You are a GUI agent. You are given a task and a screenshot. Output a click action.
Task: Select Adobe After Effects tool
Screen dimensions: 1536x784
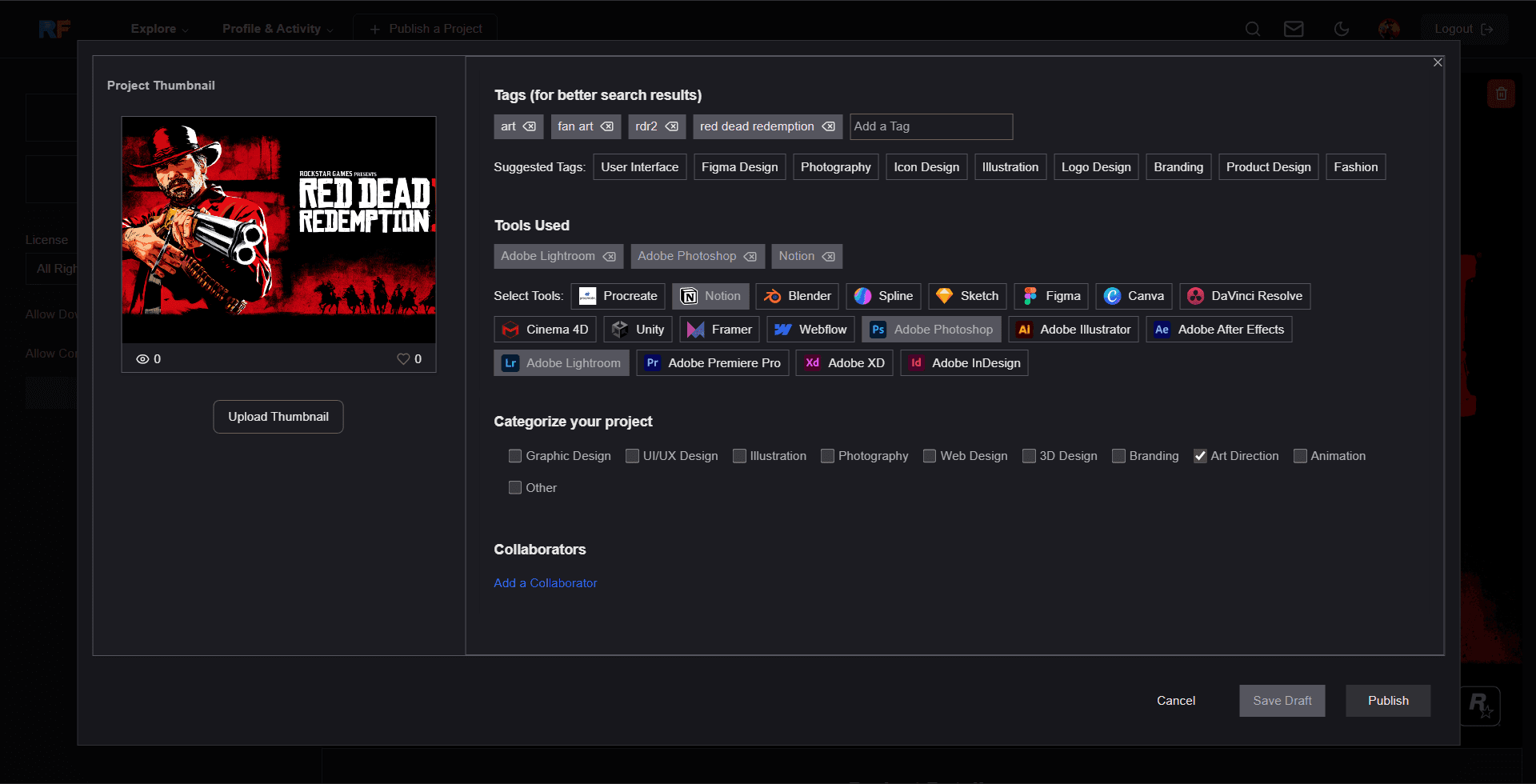click(1219, 330)
